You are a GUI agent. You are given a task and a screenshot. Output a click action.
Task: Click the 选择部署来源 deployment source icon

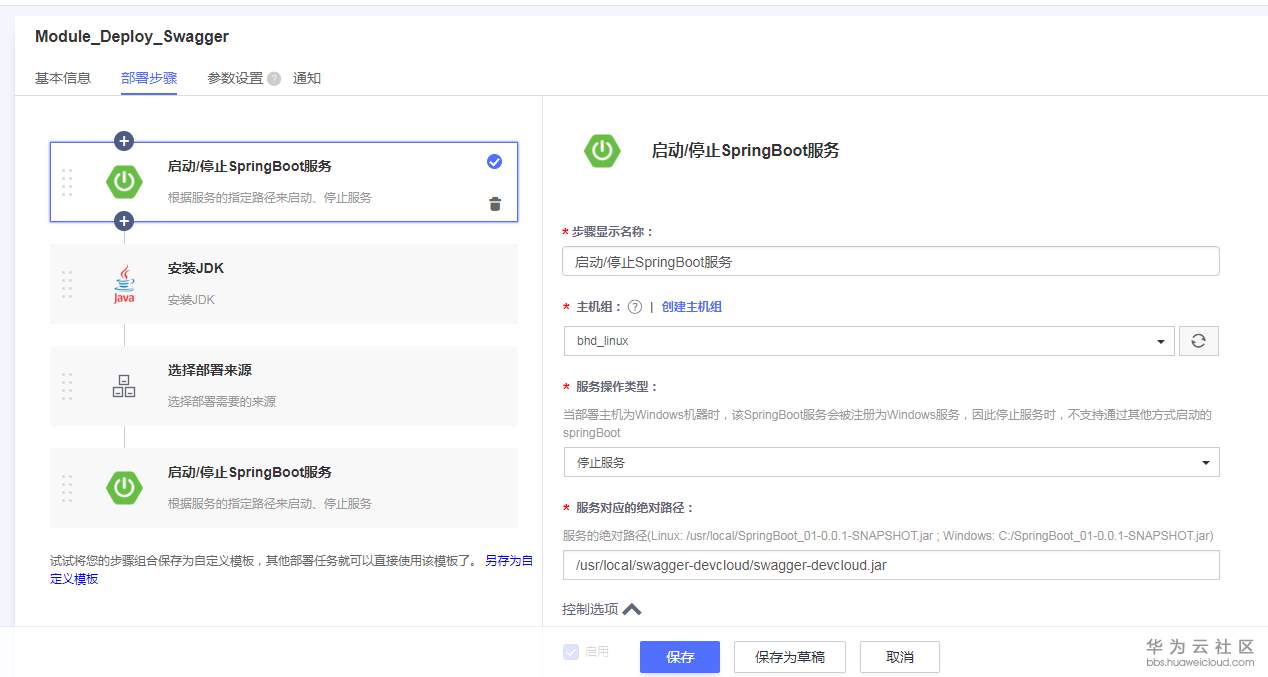pyautogui.click(x=123, y=387)
